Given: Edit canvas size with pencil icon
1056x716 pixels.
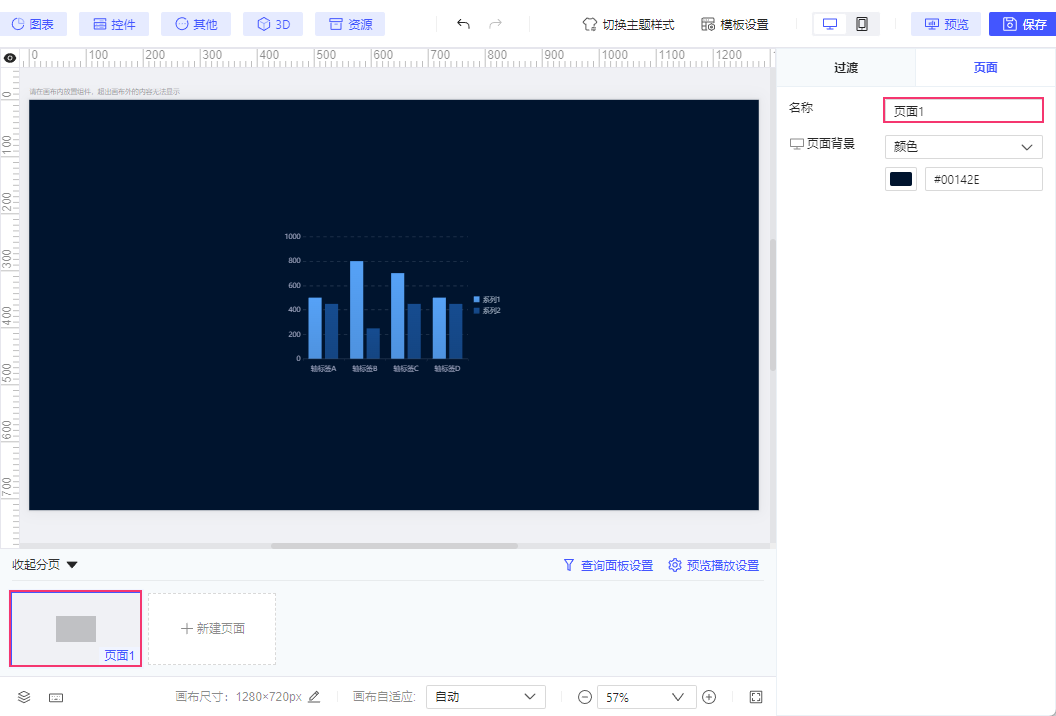Looking at the screenshot, I should click(x=314, y=696).
